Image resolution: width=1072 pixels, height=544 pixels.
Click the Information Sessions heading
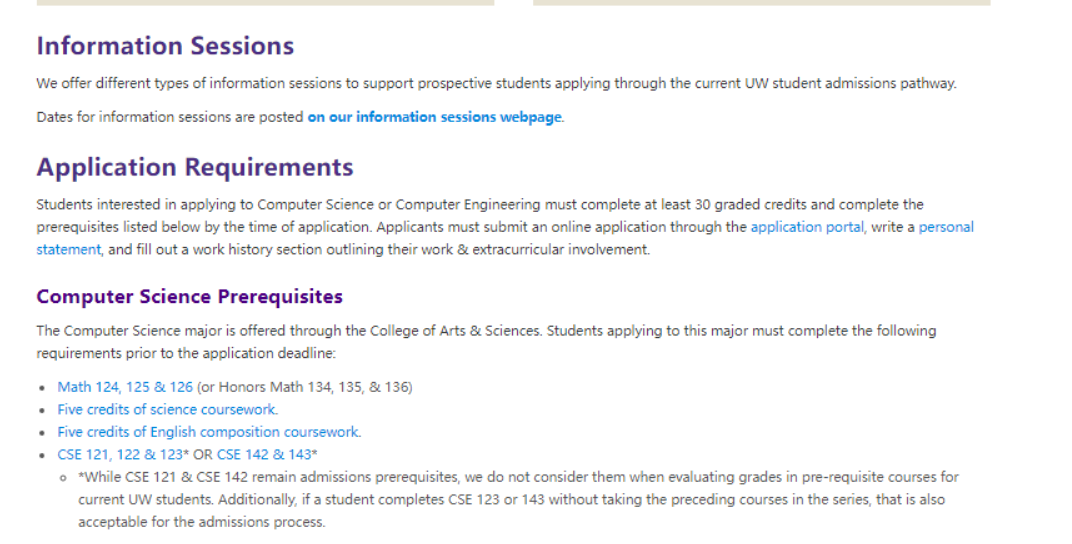(165, 46)
